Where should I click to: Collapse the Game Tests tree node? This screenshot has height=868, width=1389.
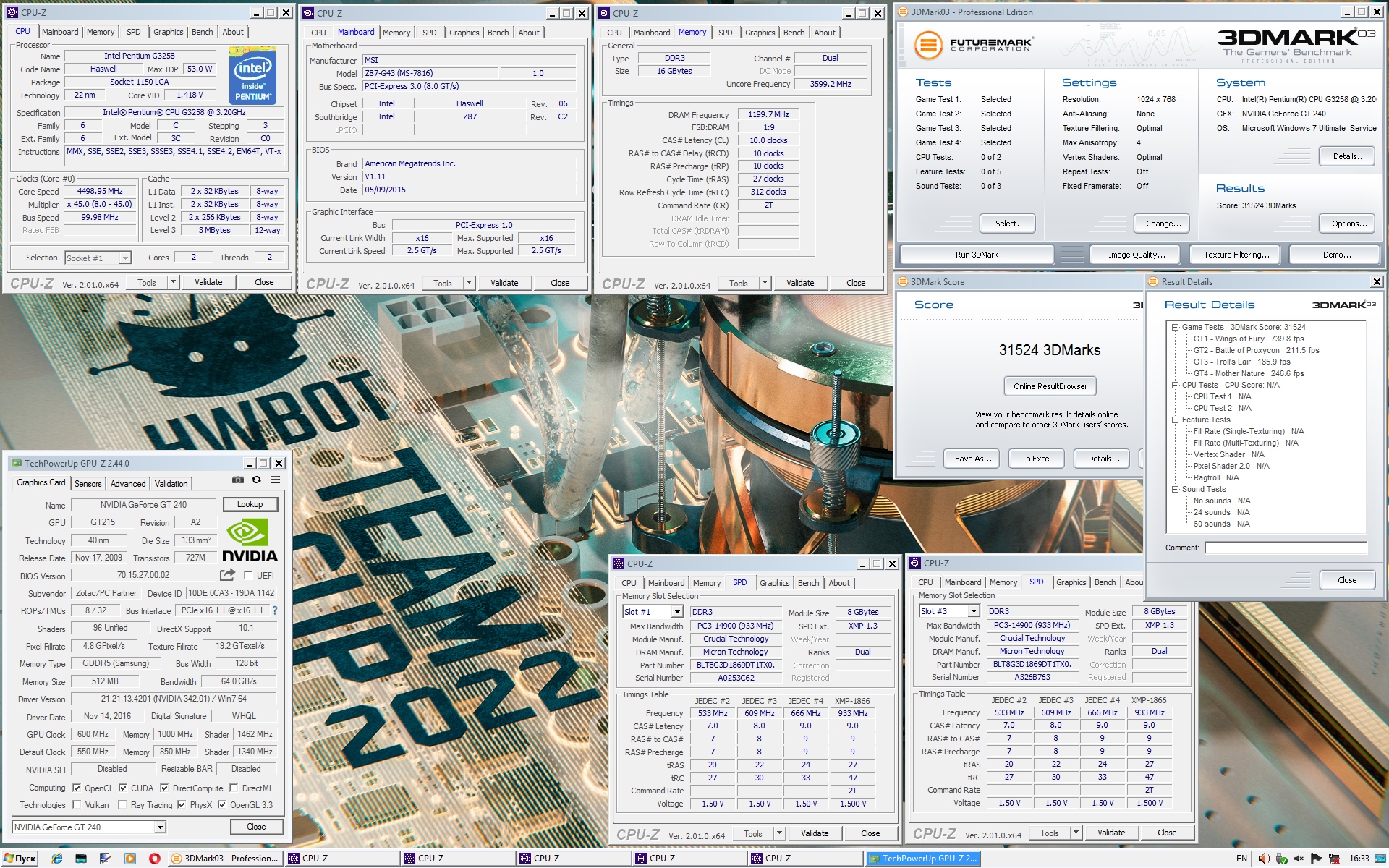(x=1175, y=327)
